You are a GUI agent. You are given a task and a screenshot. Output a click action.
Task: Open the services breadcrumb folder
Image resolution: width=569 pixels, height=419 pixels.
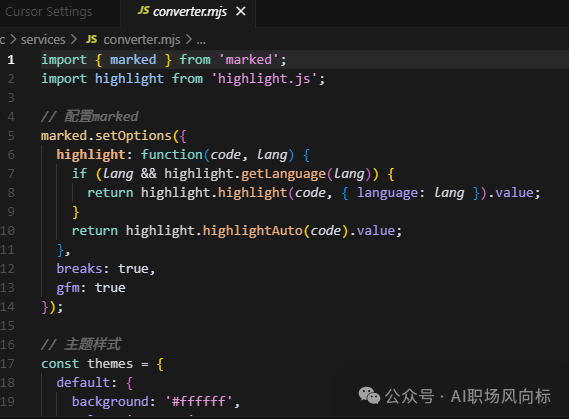43,40
